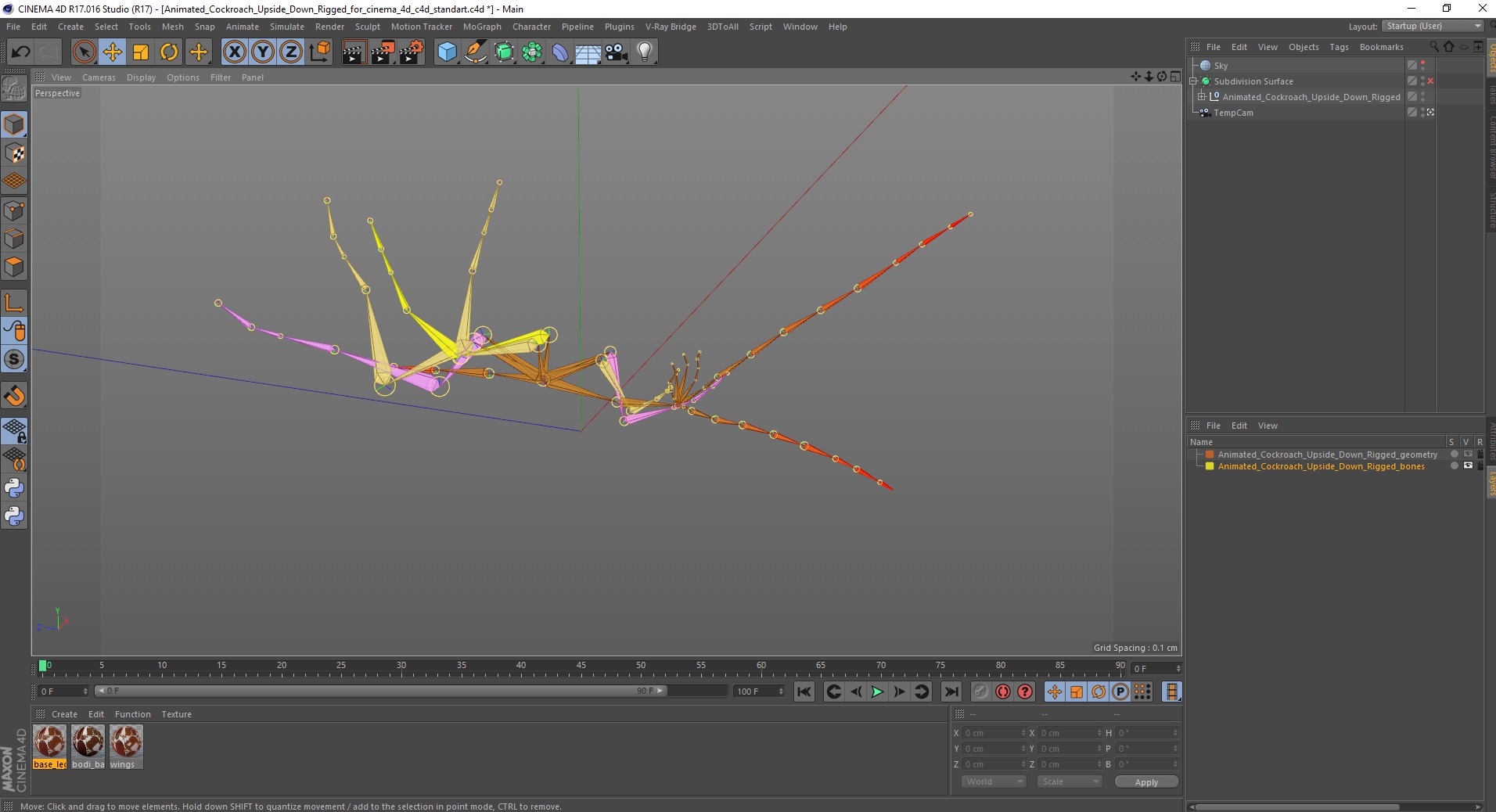This screenshot has width=1496, height=812.
Task: Enable Polygons mode in left palette
Action: [14, 267]
